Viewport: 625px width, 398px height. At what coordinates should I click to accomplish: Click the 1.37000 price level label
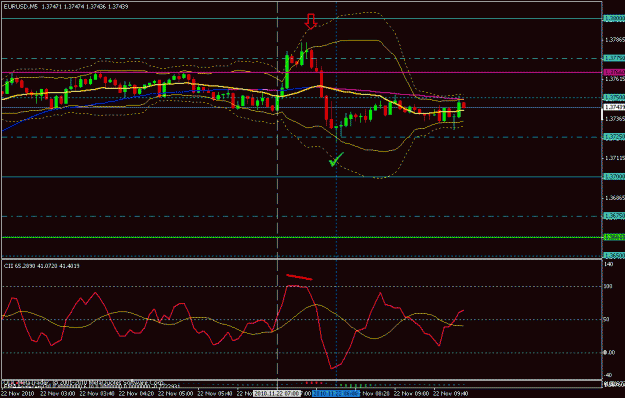pyautogui.click(x=614, y=176)
